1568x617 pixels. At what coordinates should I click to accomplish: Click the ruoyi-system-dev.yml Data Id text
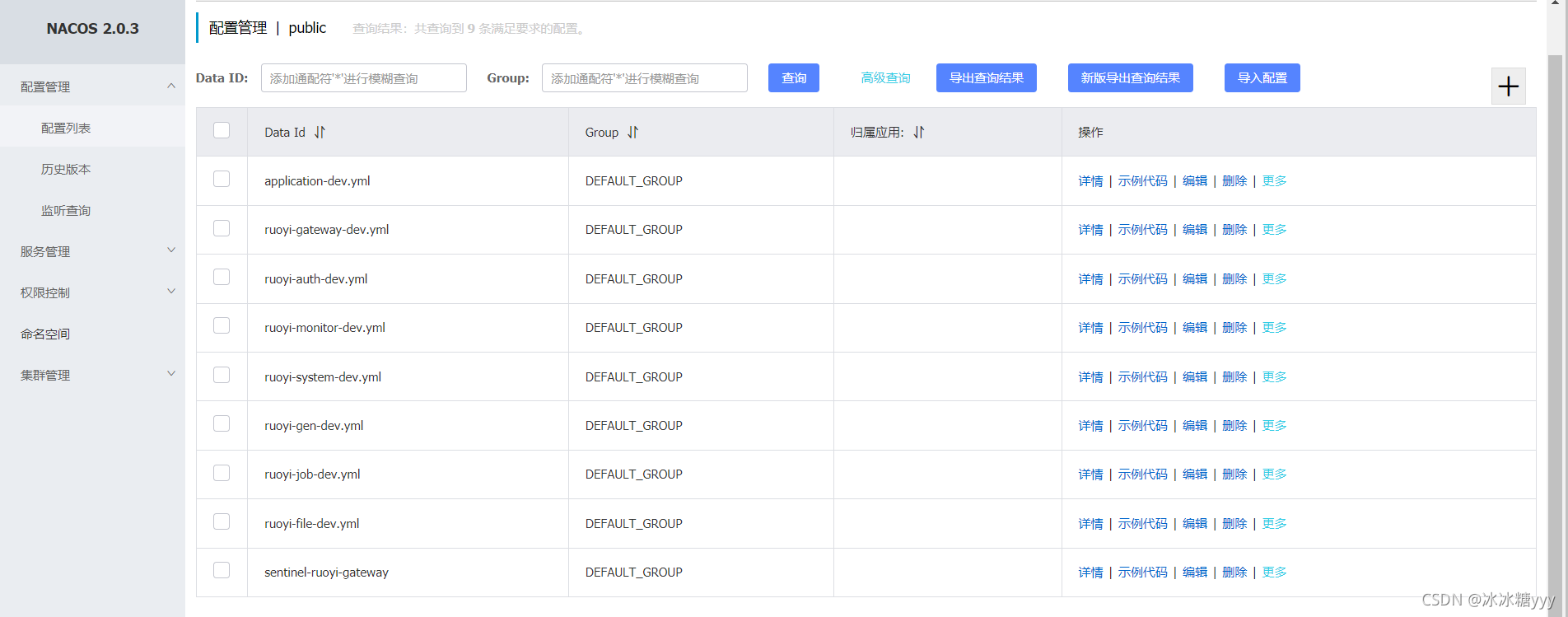(x=323, y=377)
